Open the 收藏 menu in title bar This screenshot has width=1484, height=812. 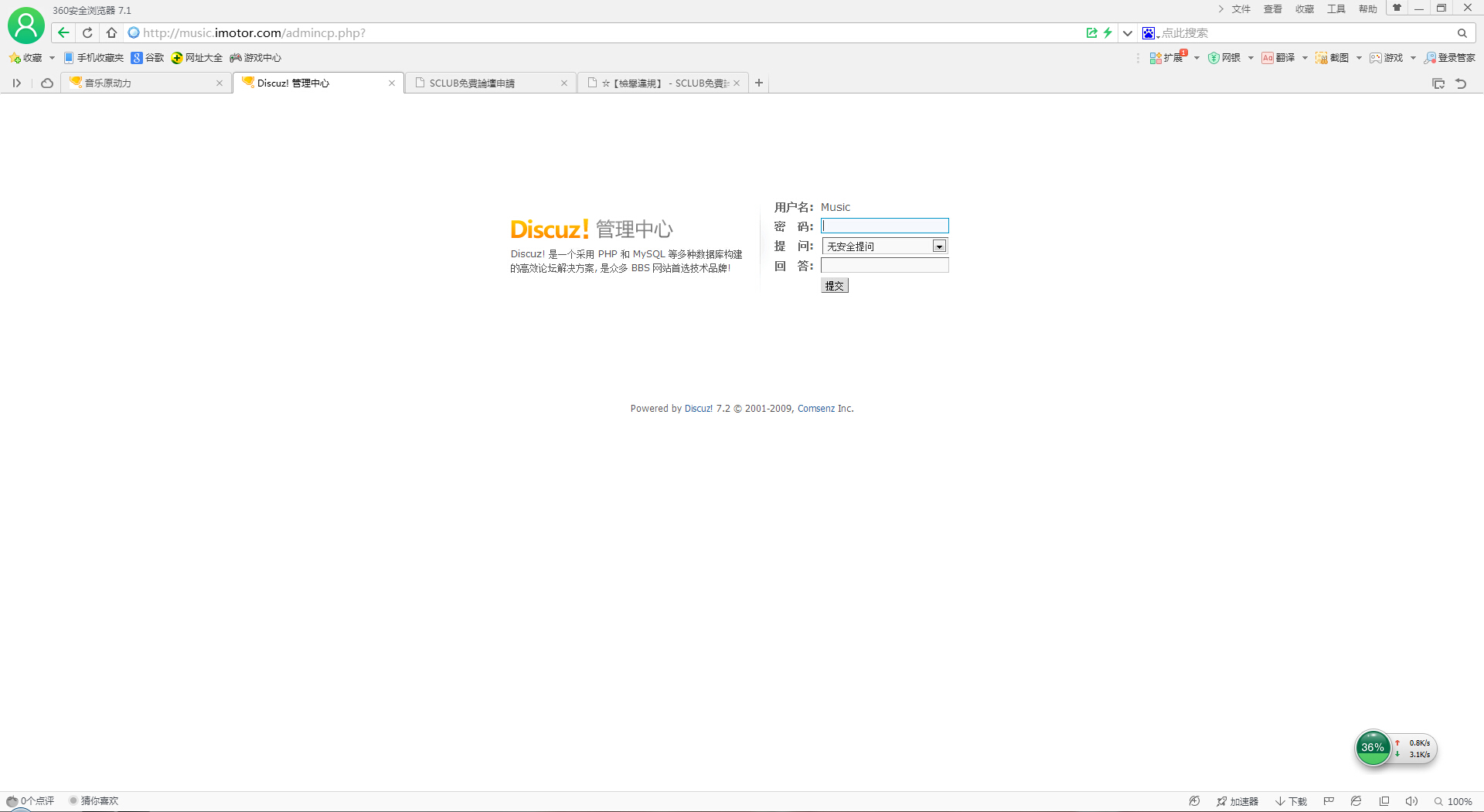point(1305,9)
